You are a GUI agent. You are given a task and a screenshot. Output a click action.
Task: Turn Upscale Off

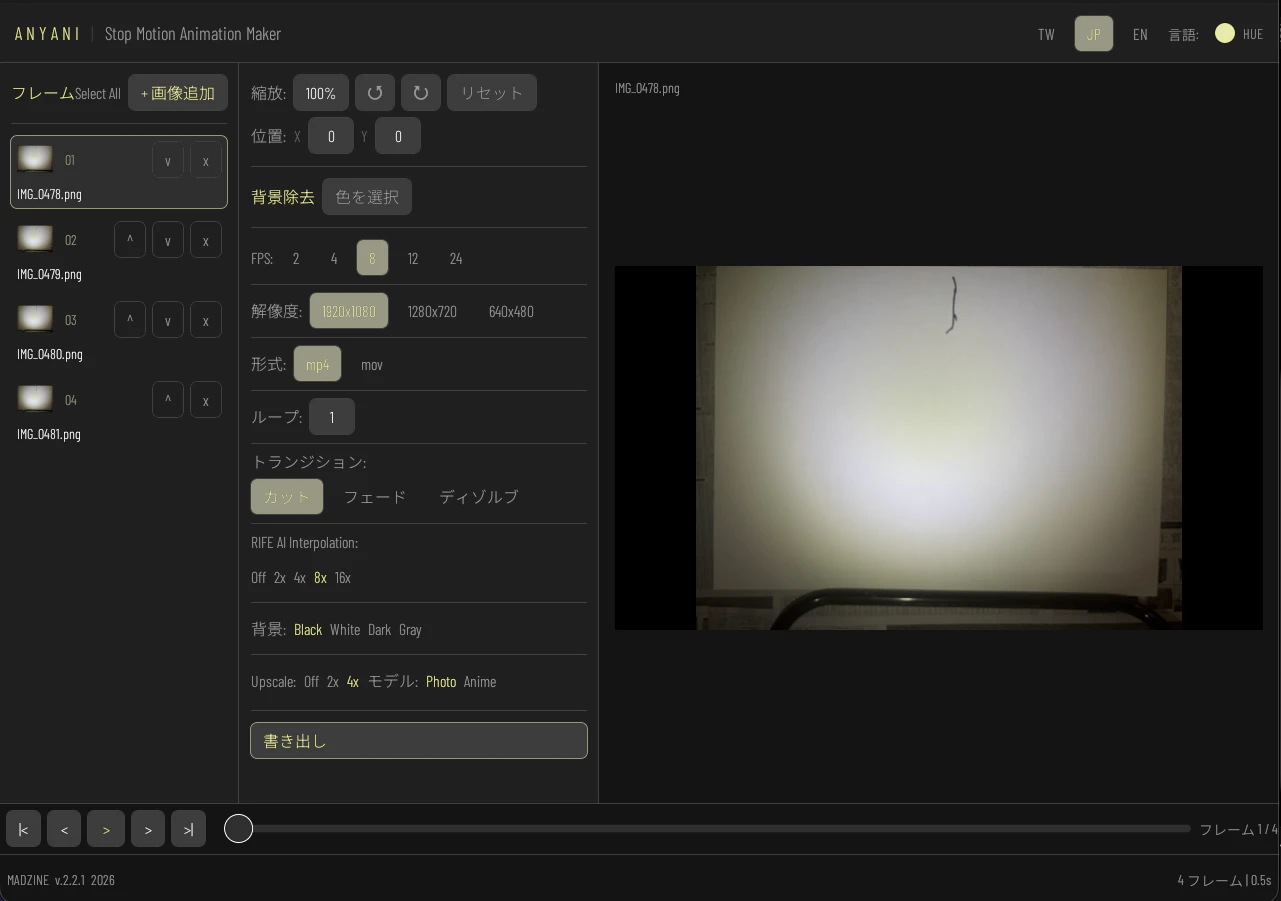click(x=312, y=681)
